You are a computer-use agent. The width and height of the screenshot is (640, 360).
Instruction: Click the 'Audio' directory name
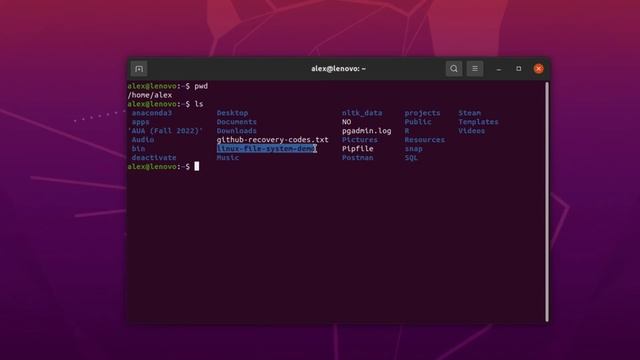coord(143,140)
